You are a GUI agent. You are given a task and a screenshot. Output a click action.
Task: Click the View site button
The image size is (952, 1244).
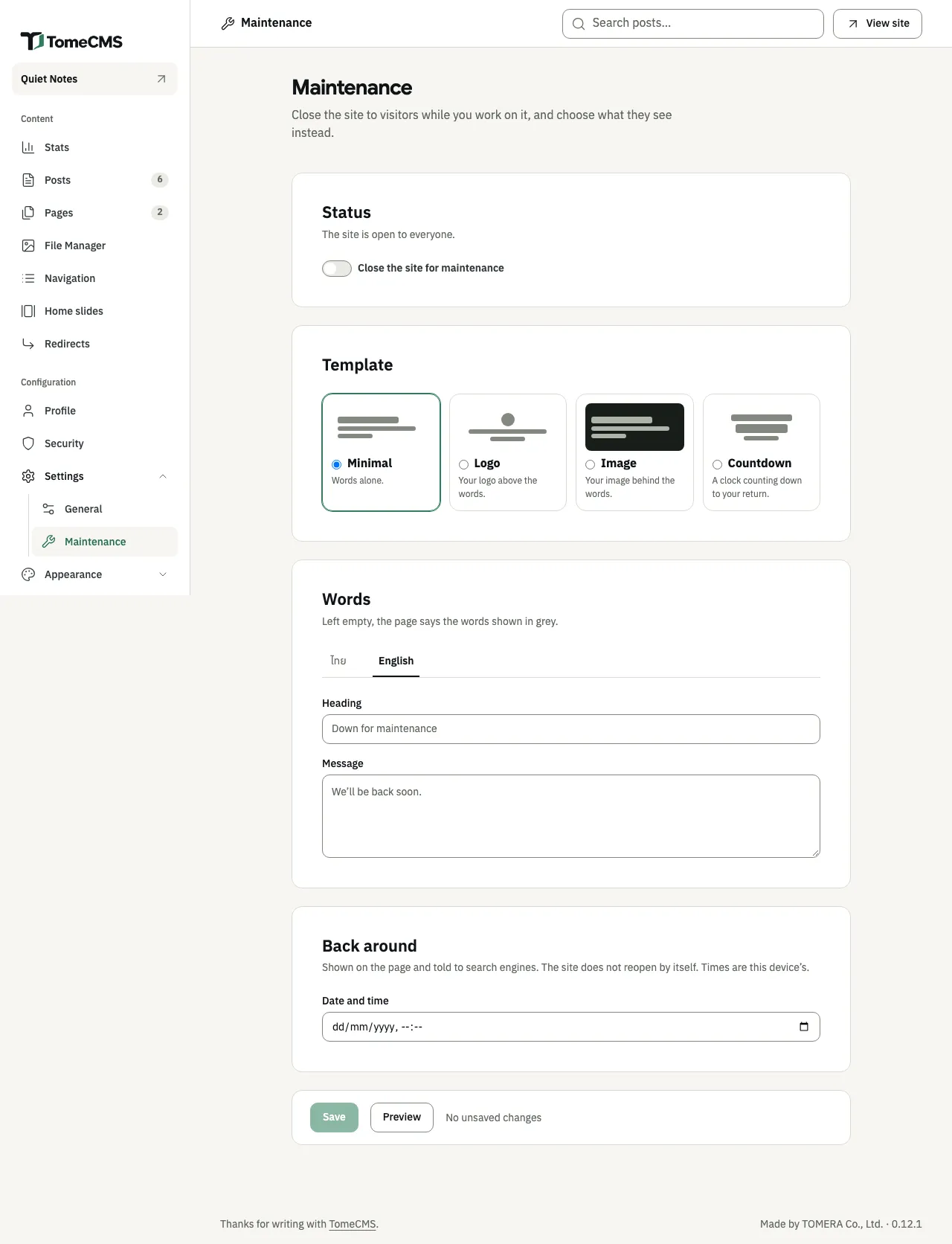878,24
